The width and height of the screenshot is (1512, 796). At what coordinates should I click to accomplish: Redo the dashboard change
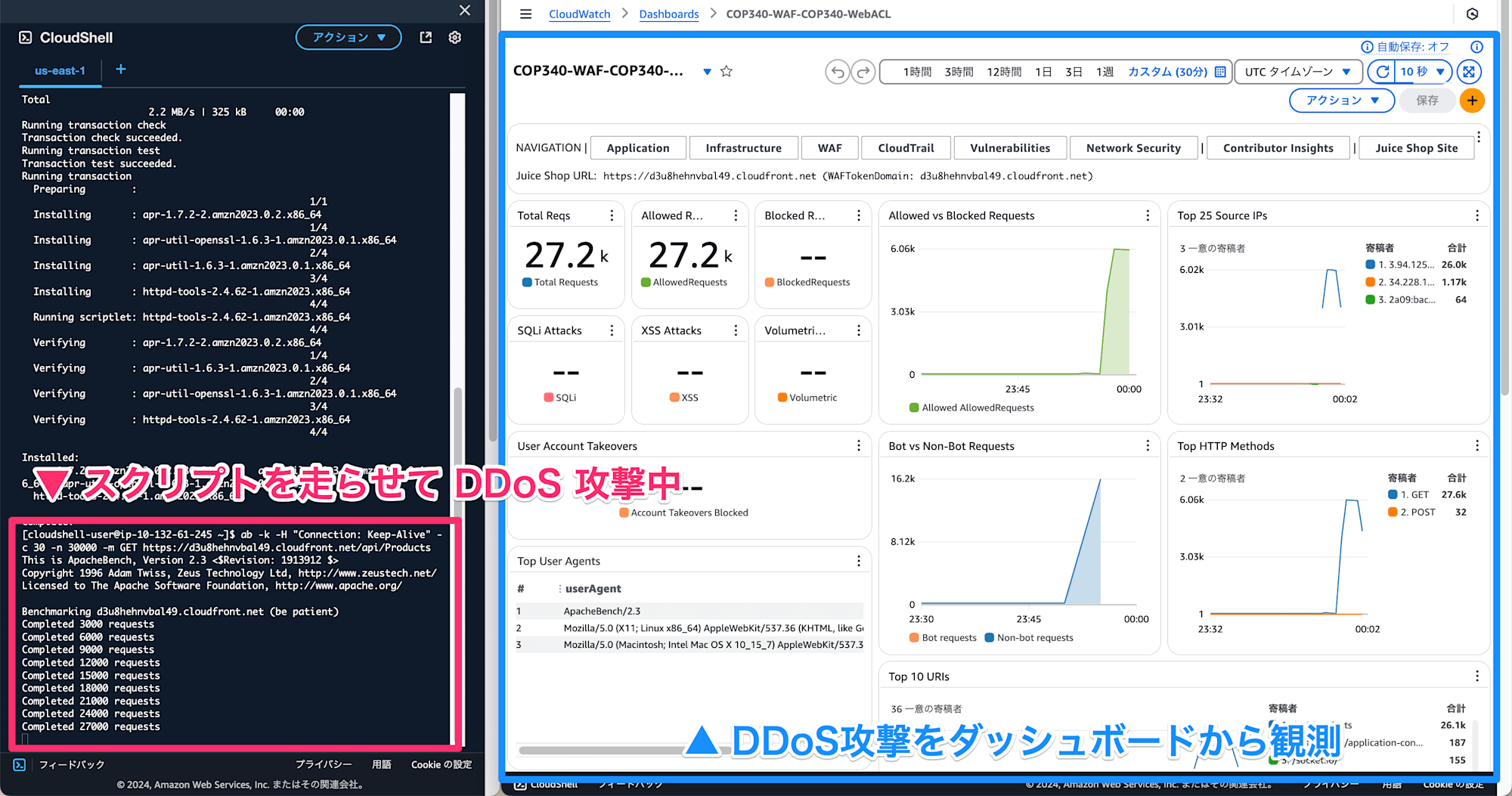pyautogui.click(x=863, y=72)
